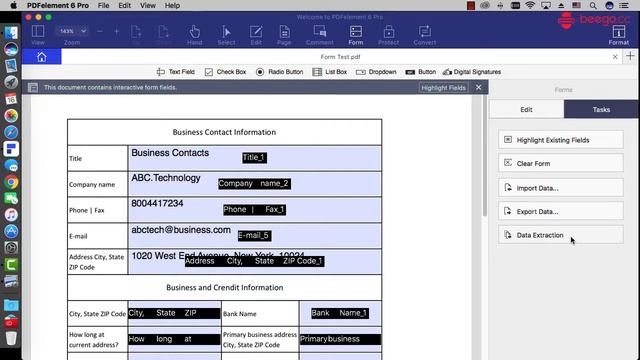This screenshot has width=640, height=360.
Task: Click the Company name_2 form field
Action: tap(254, 184)
